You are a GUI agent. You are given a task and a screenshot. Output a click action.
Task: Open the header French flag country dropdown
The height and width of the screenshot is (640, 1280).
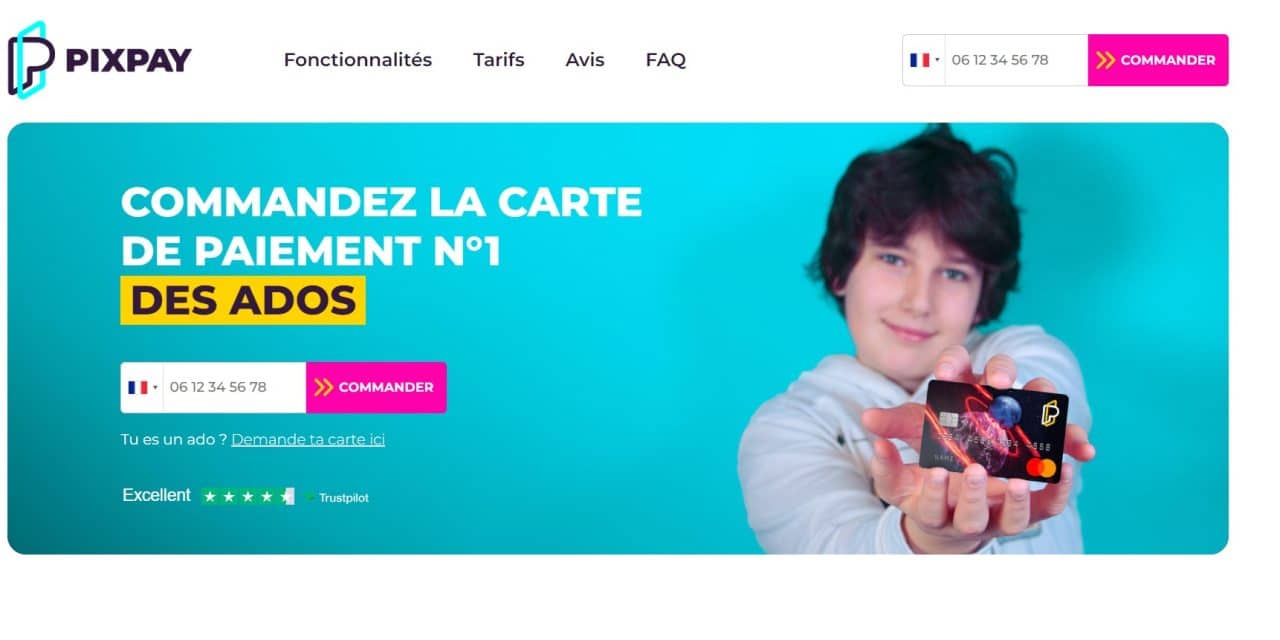click(x=924, y=60)
